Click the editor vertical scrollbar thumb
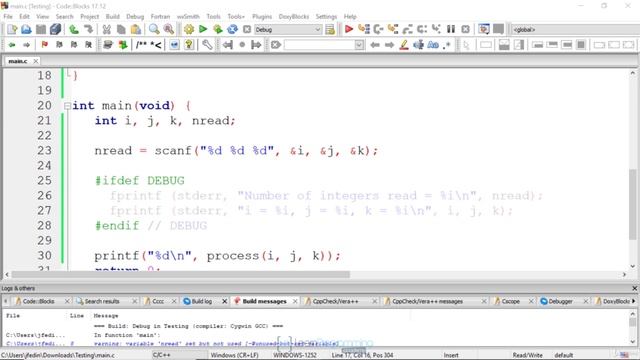The width and height of the screenshot is (640, 360). click(x=633, y=204)
